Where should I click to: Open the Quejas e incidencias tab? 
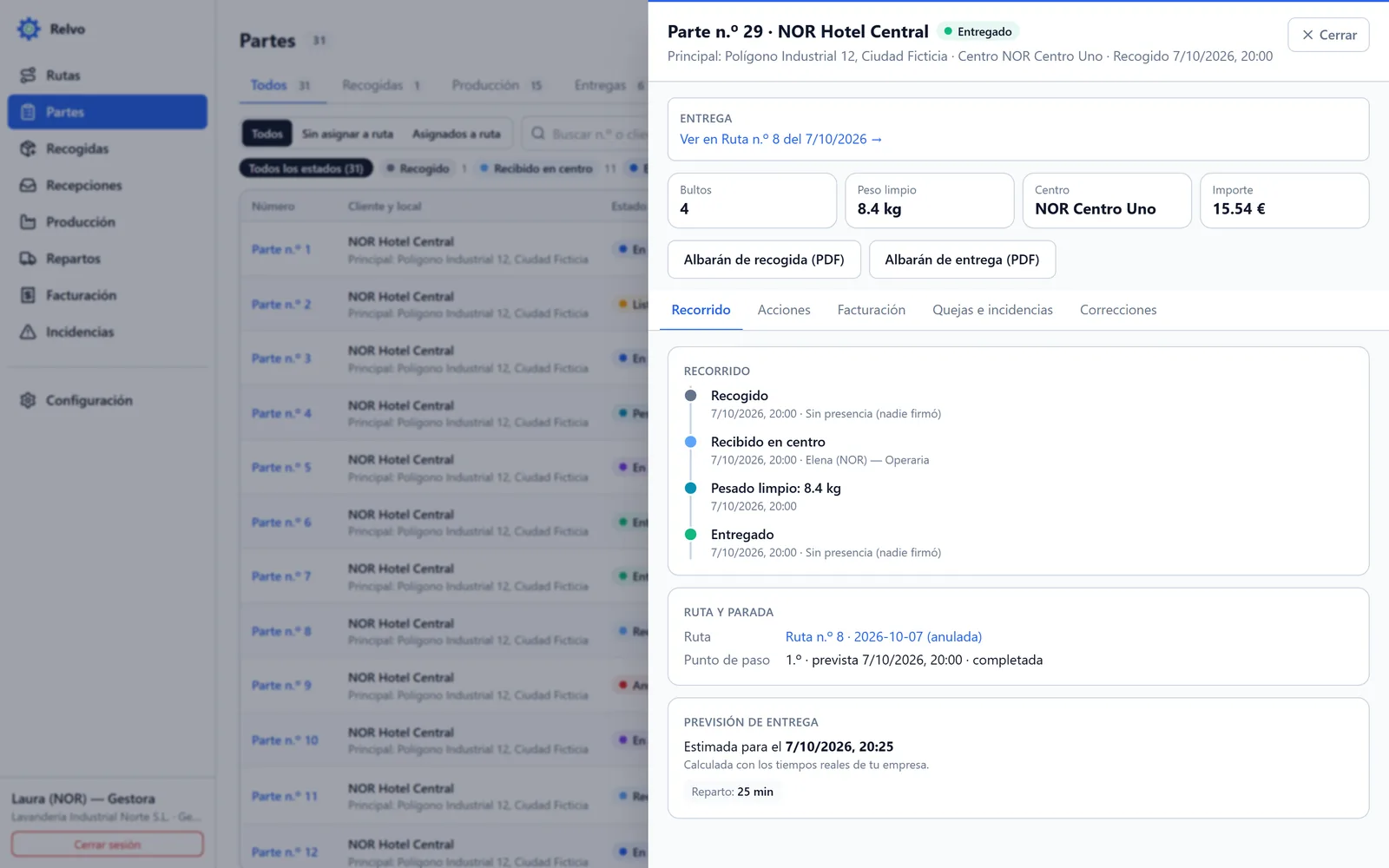tap(992, 310)
